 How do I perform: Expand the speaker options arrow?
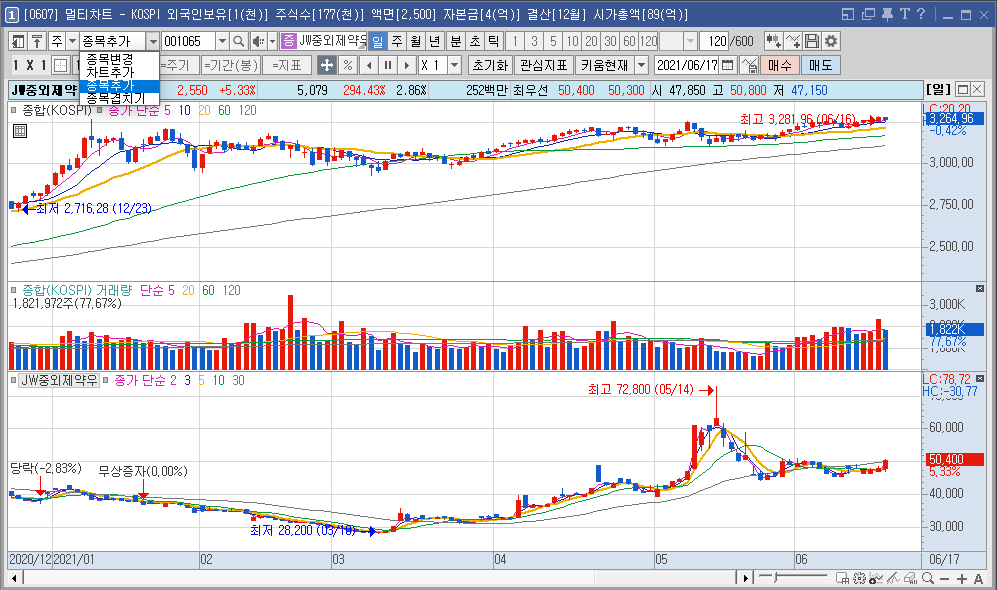(272, 41)
